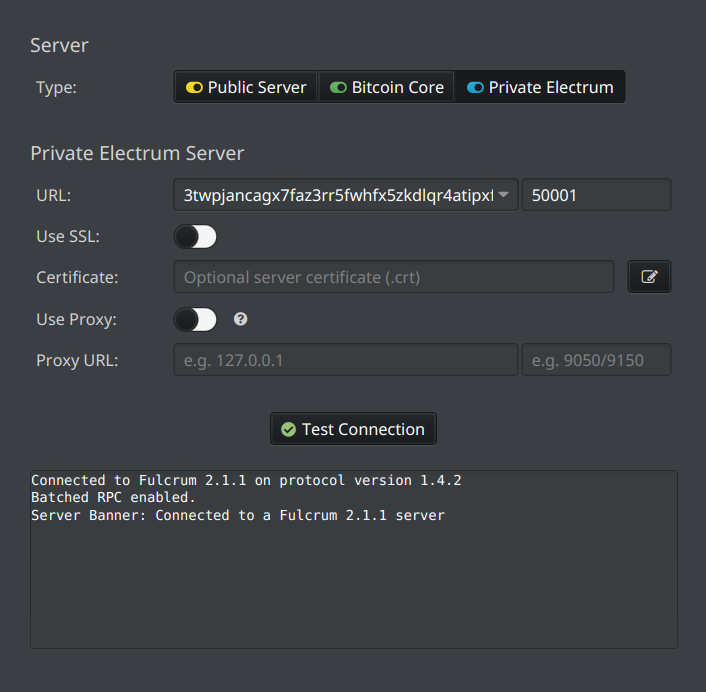The height and width of the screenshot is (692, 706).
Task: Toggle the Use Proxy switch
Action: tap(195, 319)
